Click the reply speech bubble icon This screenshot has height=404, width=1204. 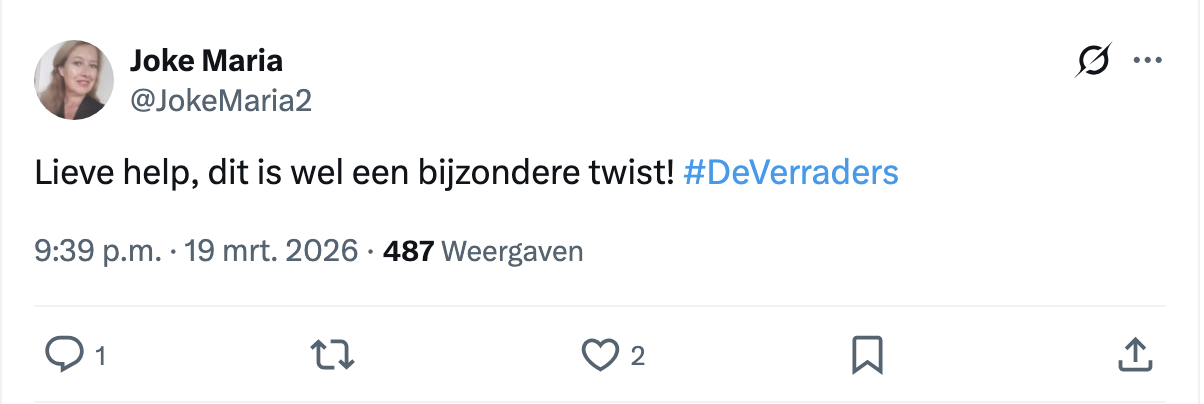65,355
